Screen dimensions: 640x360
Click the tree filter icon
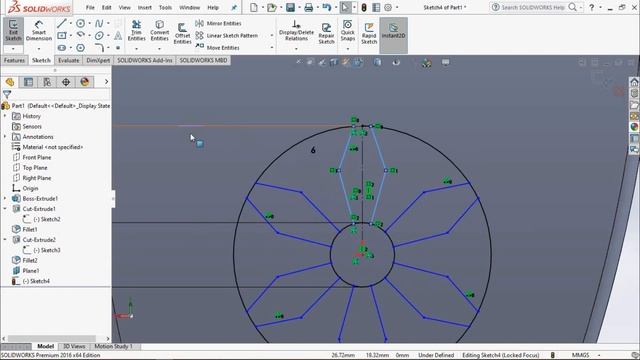[x=7, y=95]
